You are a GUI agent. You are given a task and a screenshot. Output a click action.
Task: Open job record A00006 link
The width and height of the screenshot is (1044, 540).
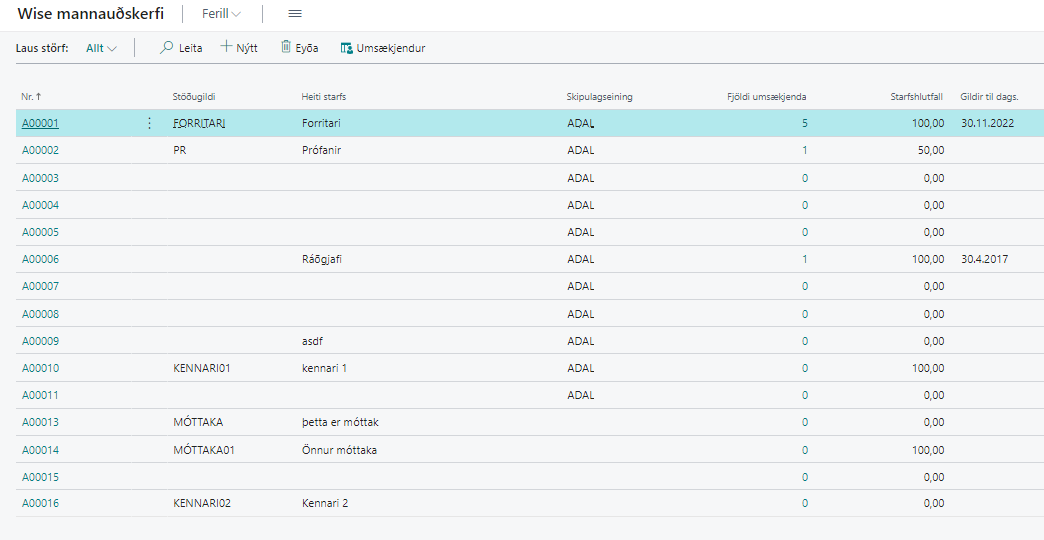coord(41,259)
